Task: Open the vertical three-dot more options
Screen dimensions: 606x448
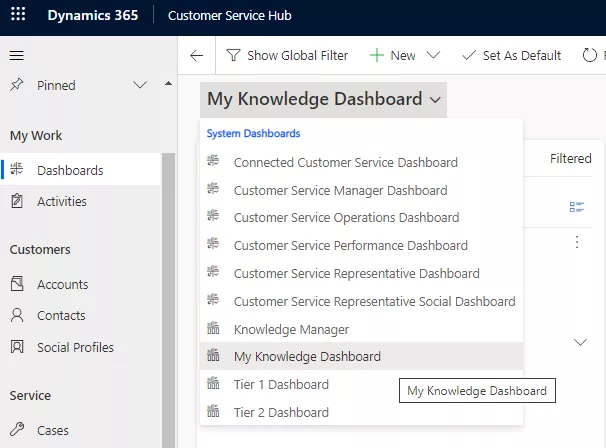Action: pos(577,242)
